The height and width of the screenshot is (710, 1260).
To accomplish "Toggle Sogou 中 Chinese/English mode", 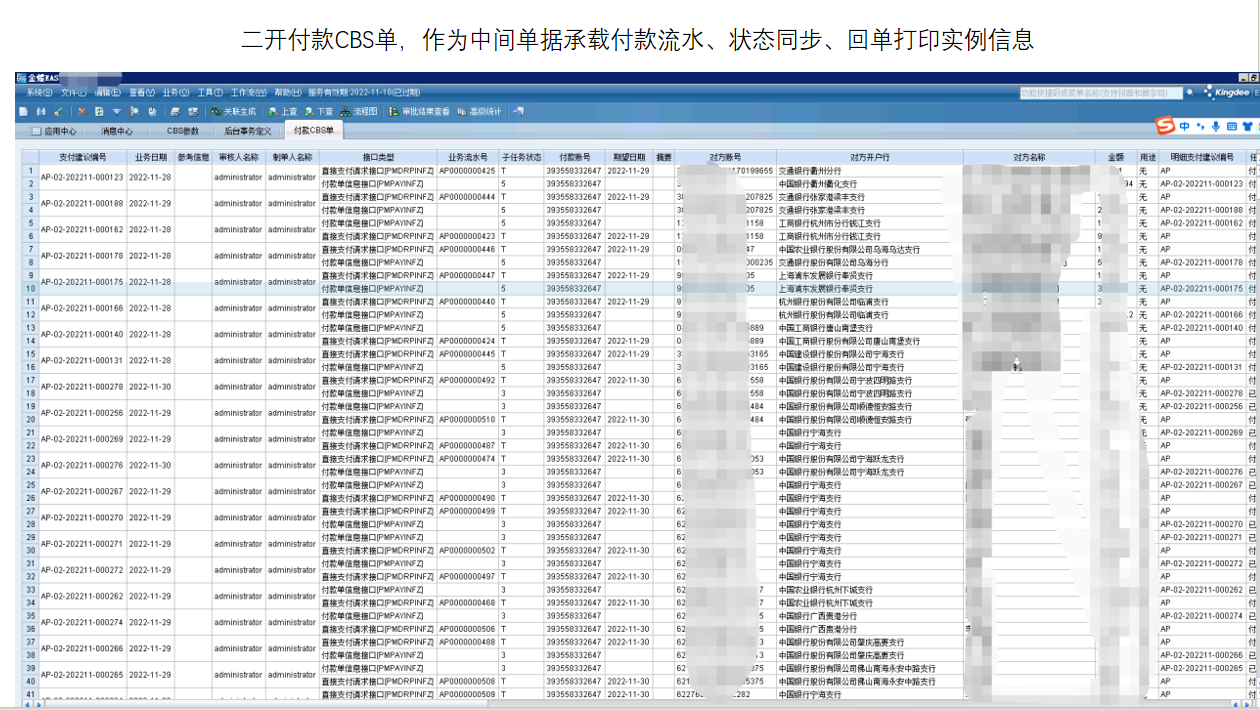I will coord(1184,126).
